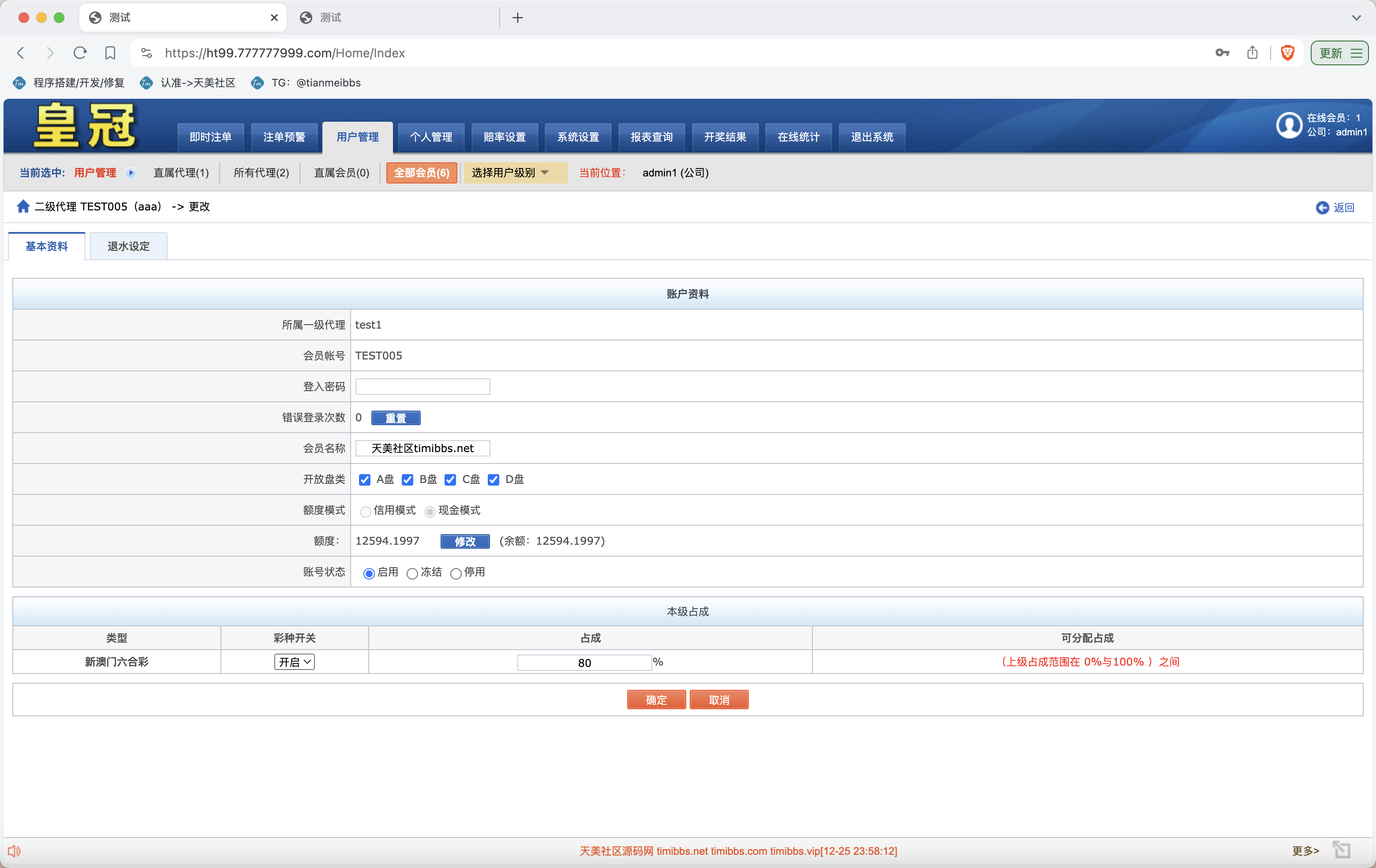1376x868 pixels.
Task: Click the 报表查询 toolbar icon
Action: [650, 135]
